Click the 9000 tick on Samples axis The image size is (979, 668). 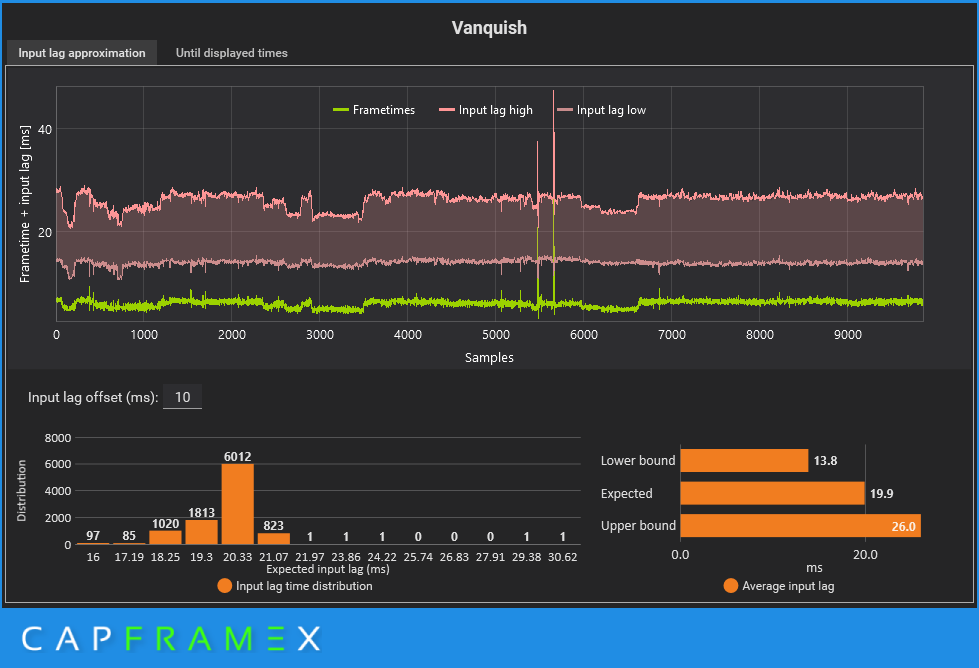tap(848, 335)
